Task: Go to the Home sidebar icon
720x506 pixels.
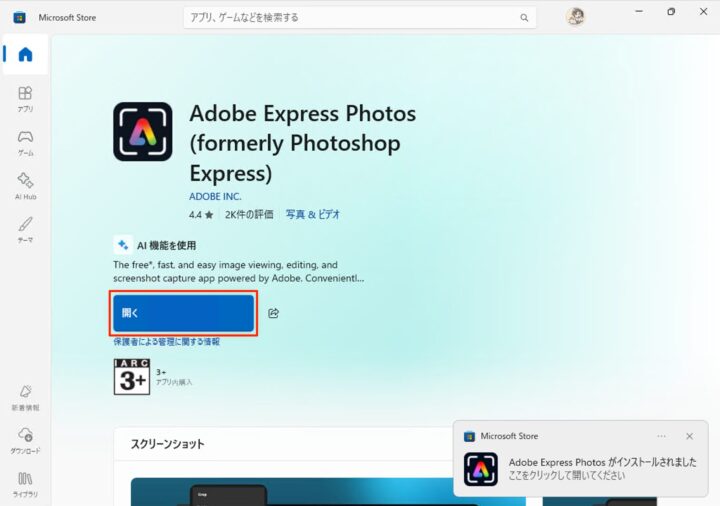Action: 25,54
